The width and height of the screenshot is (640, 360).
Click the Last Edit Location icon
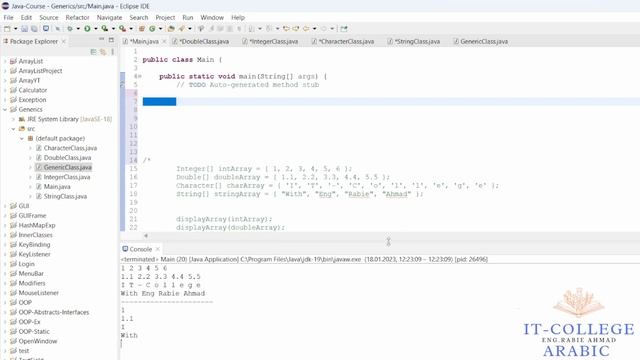coord(286,29)
